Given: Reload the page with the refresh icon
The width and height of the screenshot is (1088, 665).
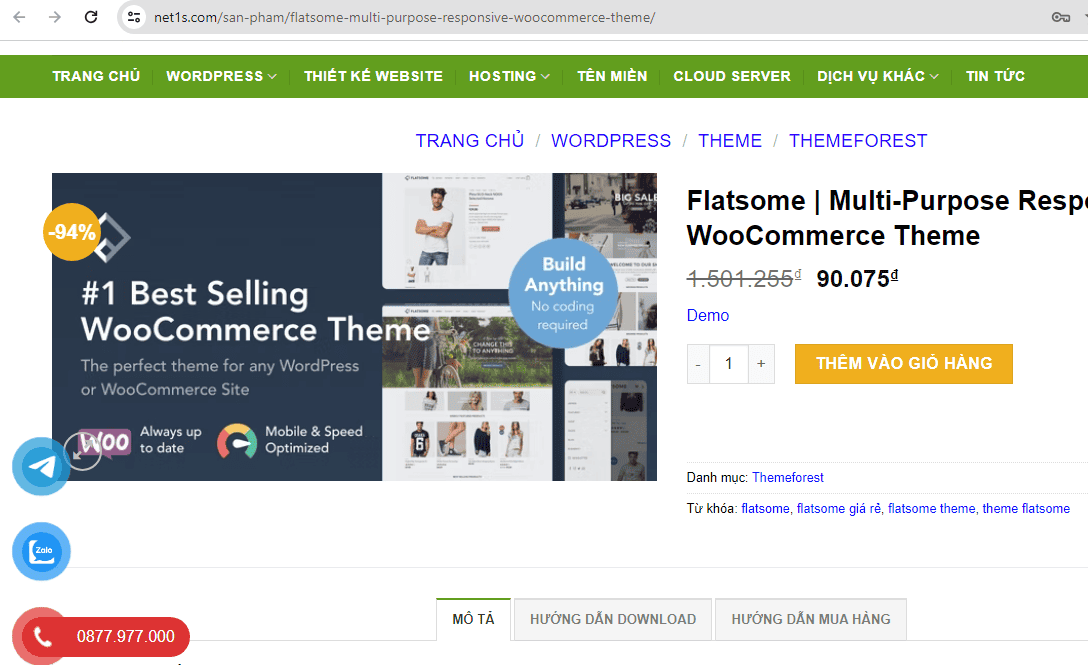Looking at the screenshot, I should pos(91,17).
